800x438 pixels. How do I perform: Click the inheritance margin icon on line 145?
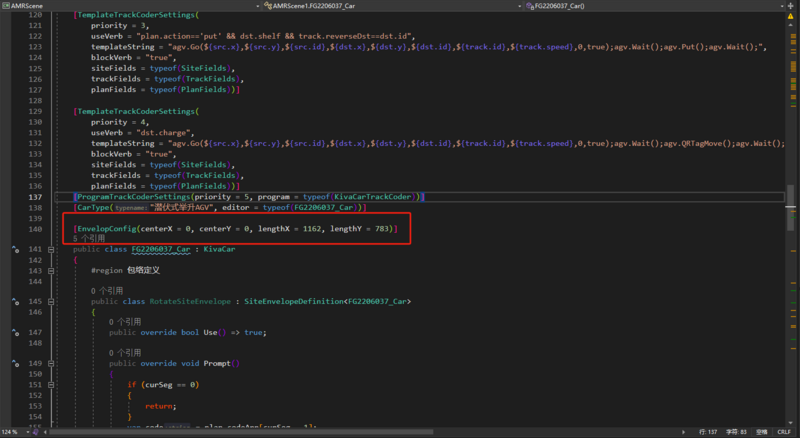[x=17, y=301]
